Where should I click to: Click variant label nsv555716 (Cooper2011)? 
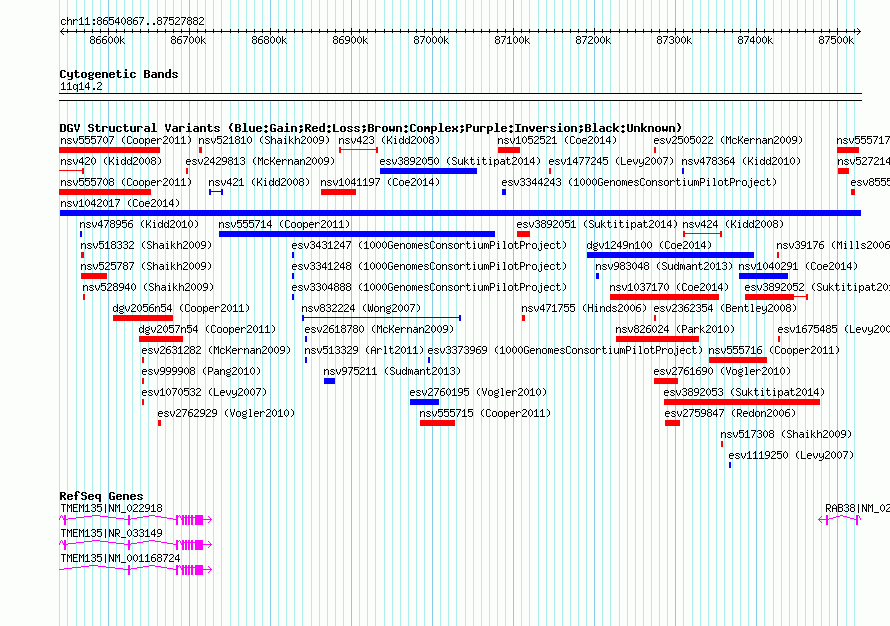pos(774,350)
